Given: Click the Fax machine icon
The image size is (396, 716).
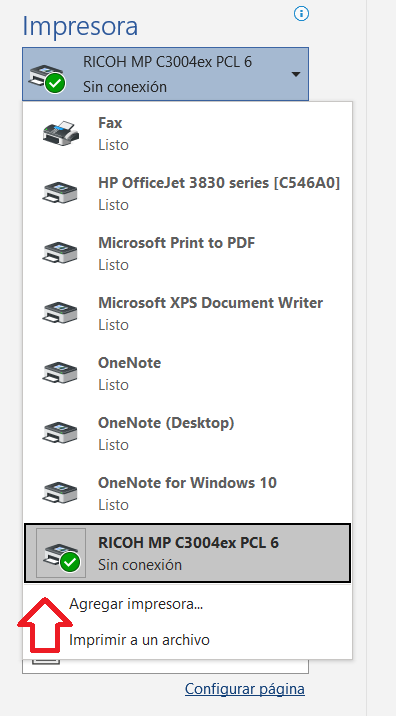Looking at the screenshot, I should coord(61,133).
